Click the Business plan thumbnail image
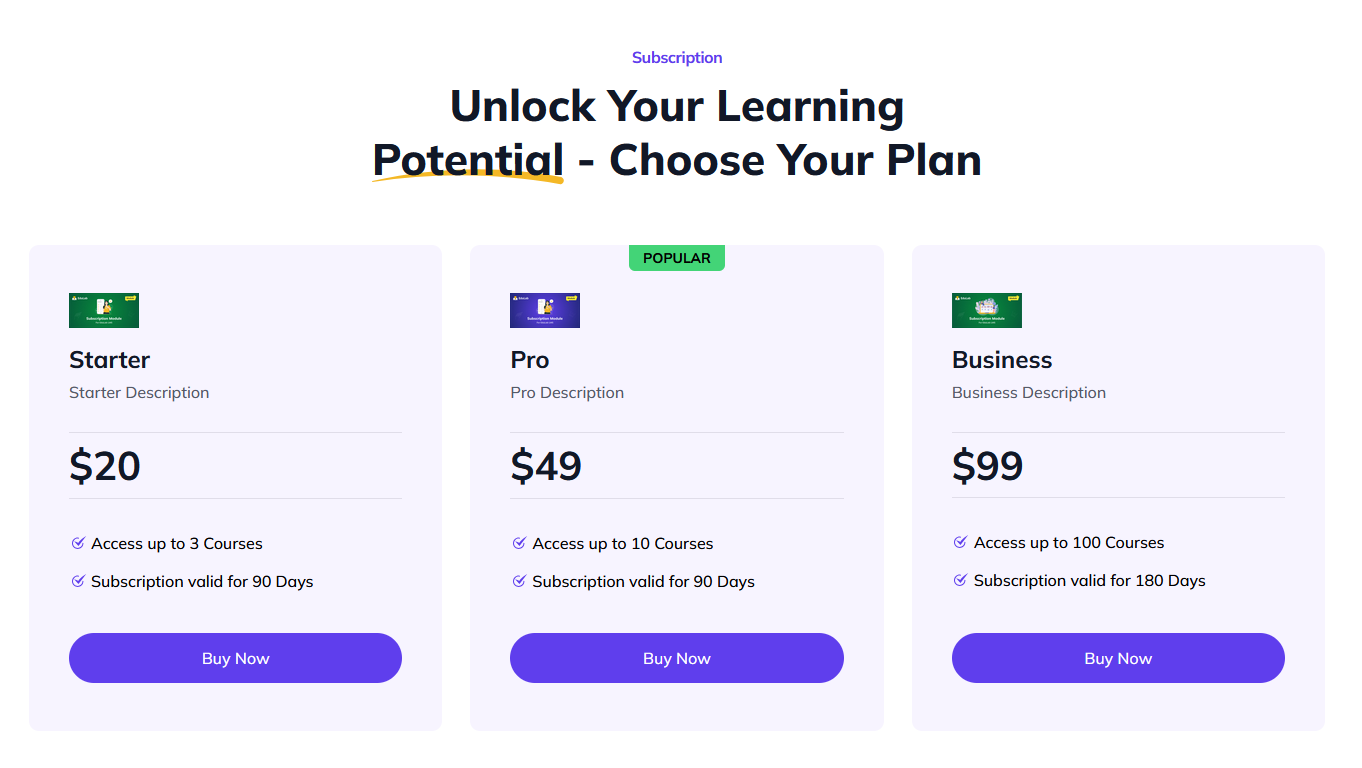Screen dimensions: 1362x768 click(x=987, y=310)
